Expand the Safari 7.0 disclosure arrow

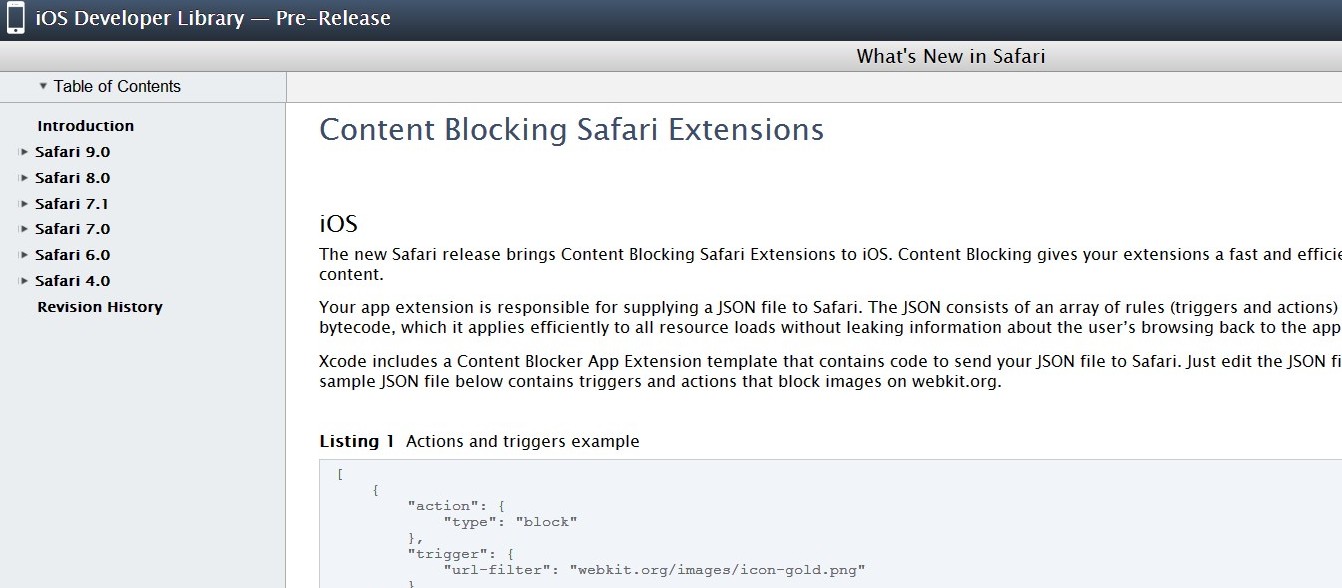(x=24, y=230)
